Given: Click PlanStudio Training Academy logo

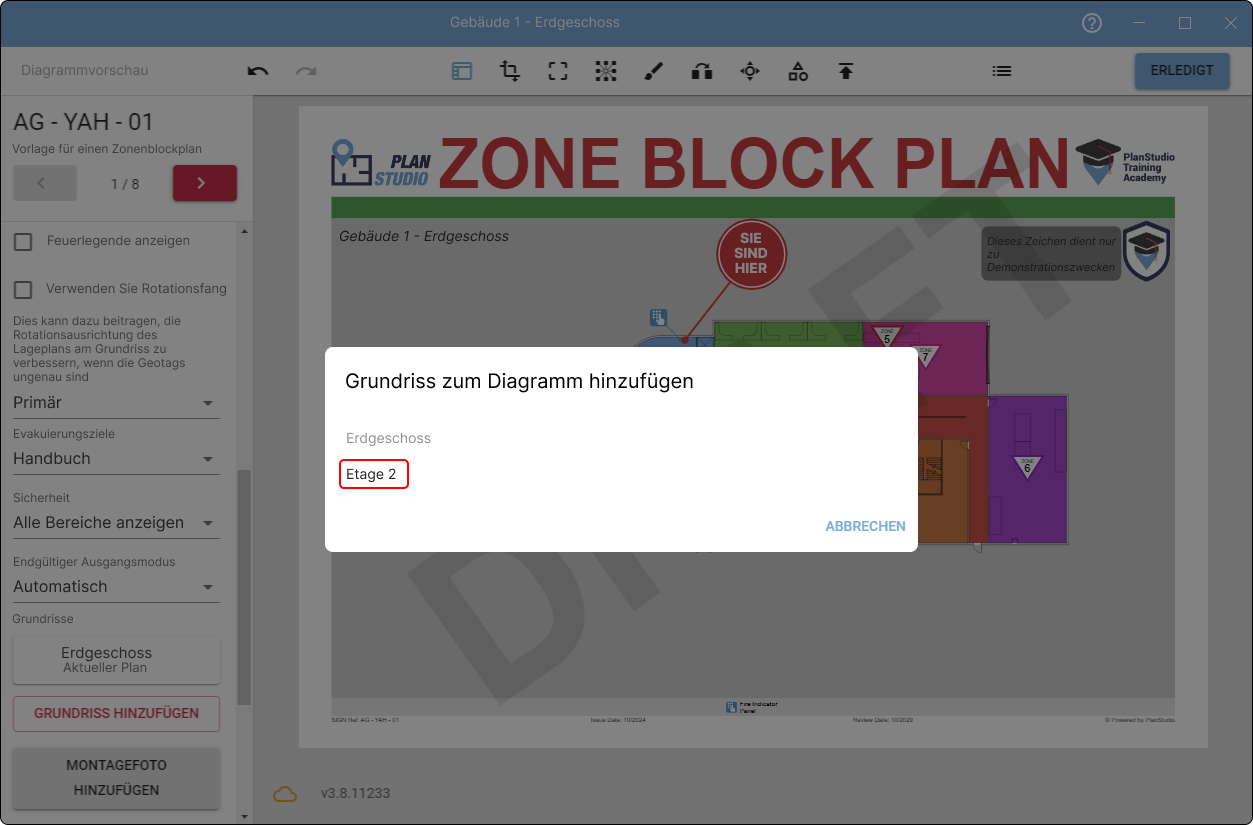Looking at the screenshot, I should [1125, 163].
